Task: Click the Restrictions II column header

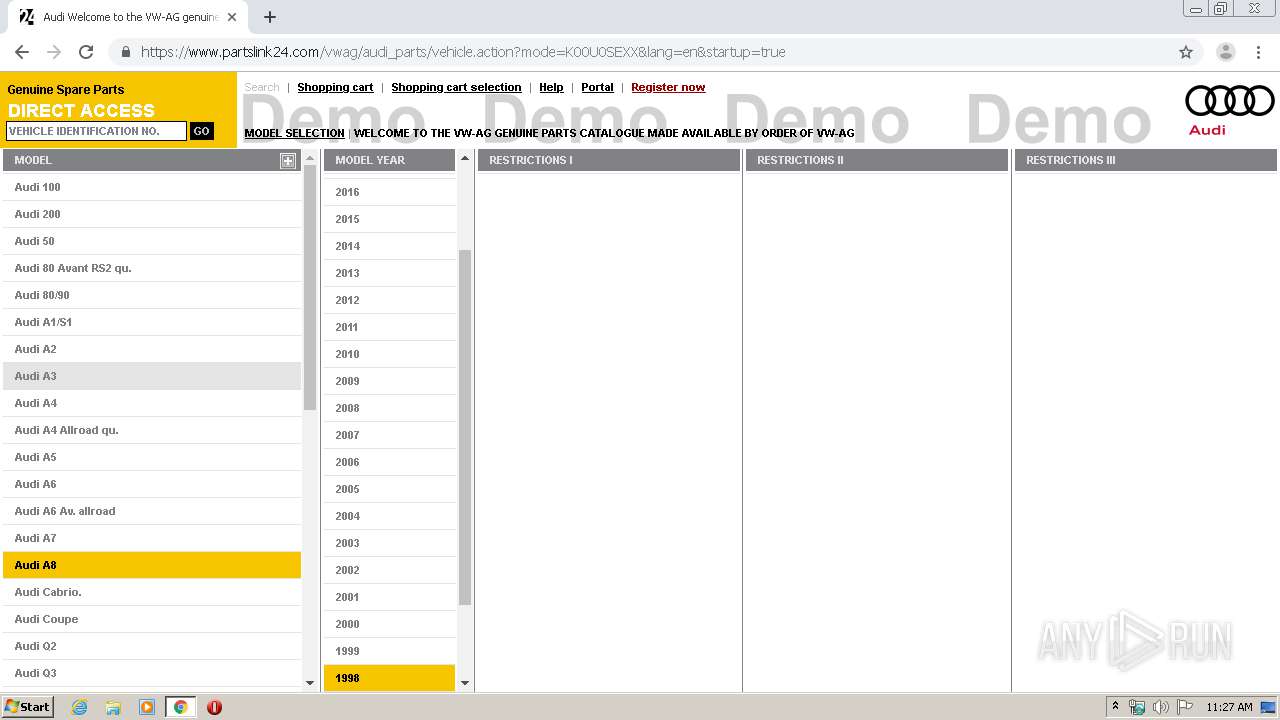Action: click(x=877, y=160)
